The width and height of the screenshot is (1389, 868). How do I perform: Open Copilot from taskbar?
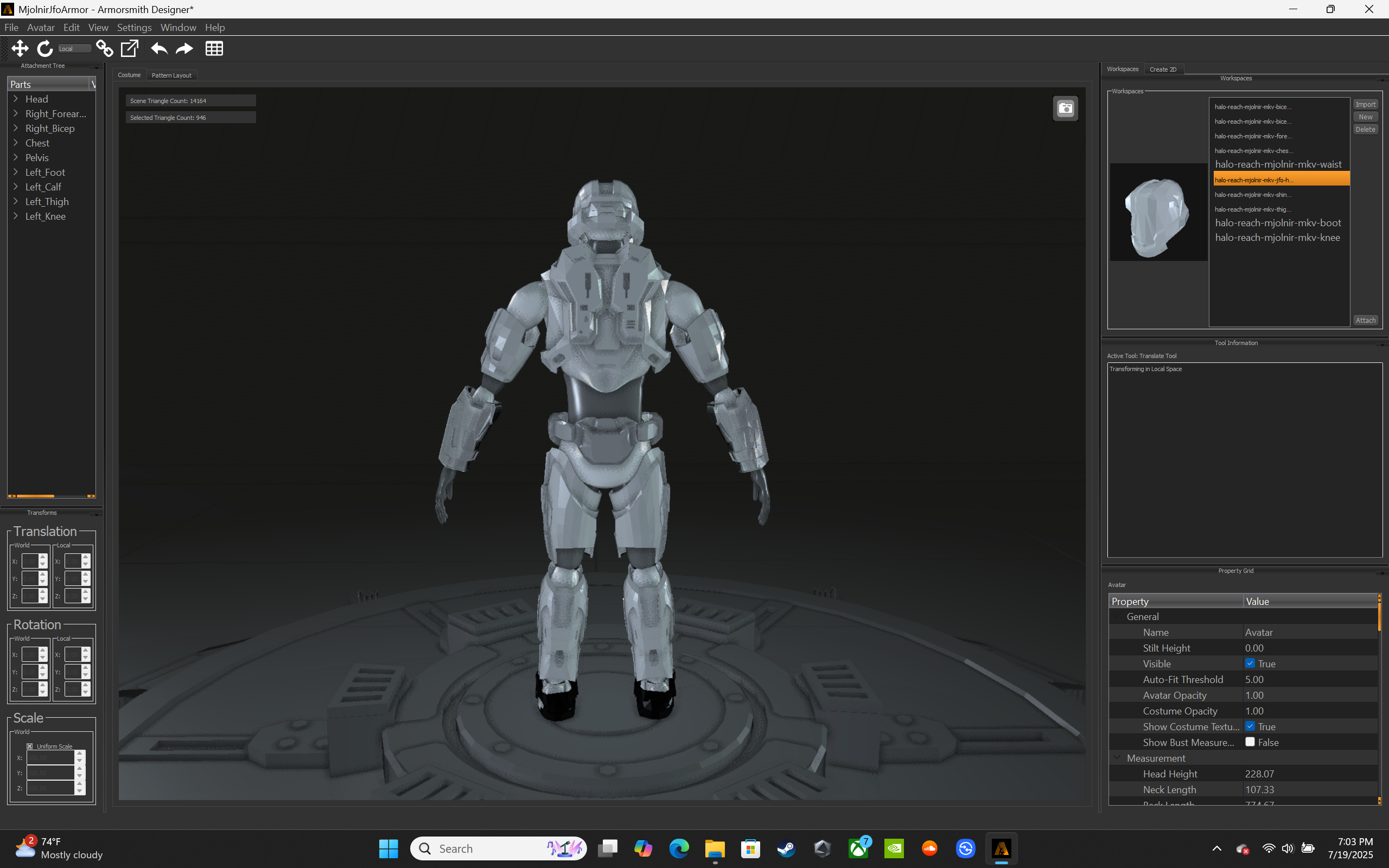(643, 848)
